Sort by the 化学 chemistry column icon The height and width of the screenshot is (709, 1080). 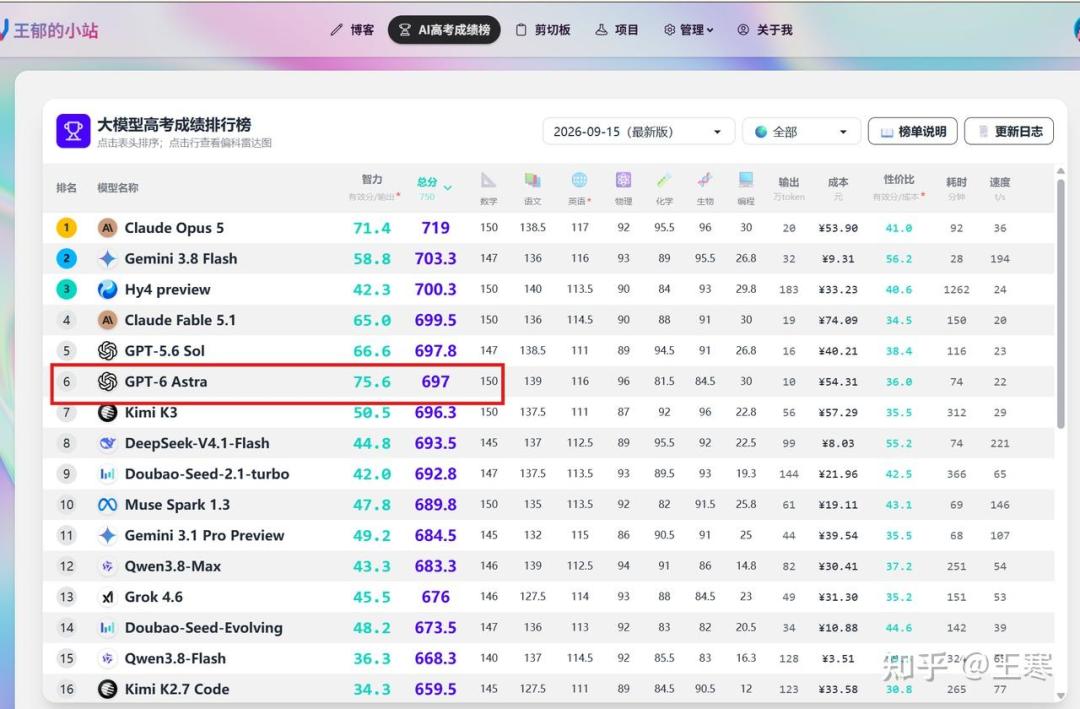click(664, 181)
